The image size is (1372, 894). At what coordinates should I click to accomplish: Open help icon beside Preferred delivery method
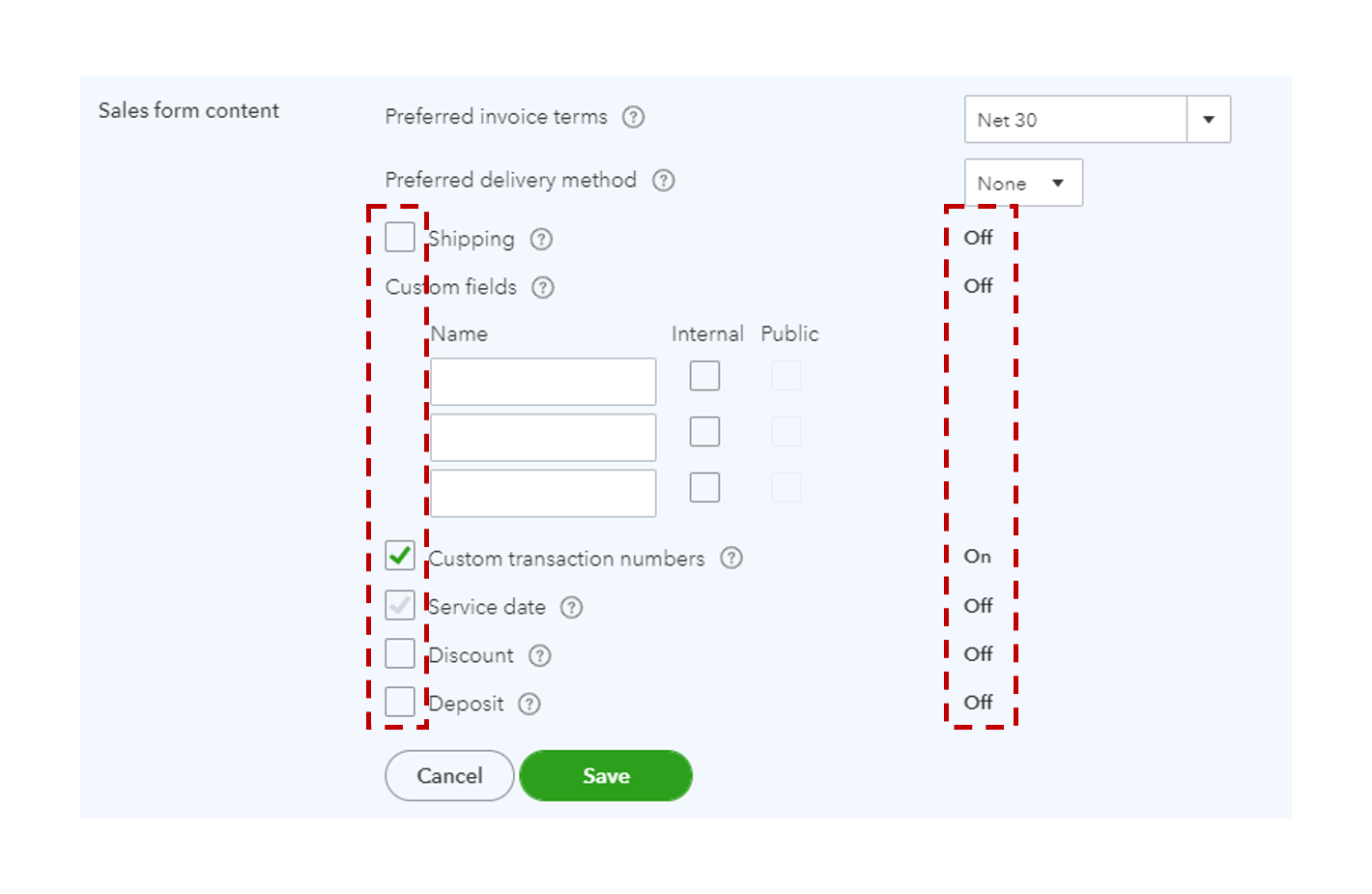point(663,181)
